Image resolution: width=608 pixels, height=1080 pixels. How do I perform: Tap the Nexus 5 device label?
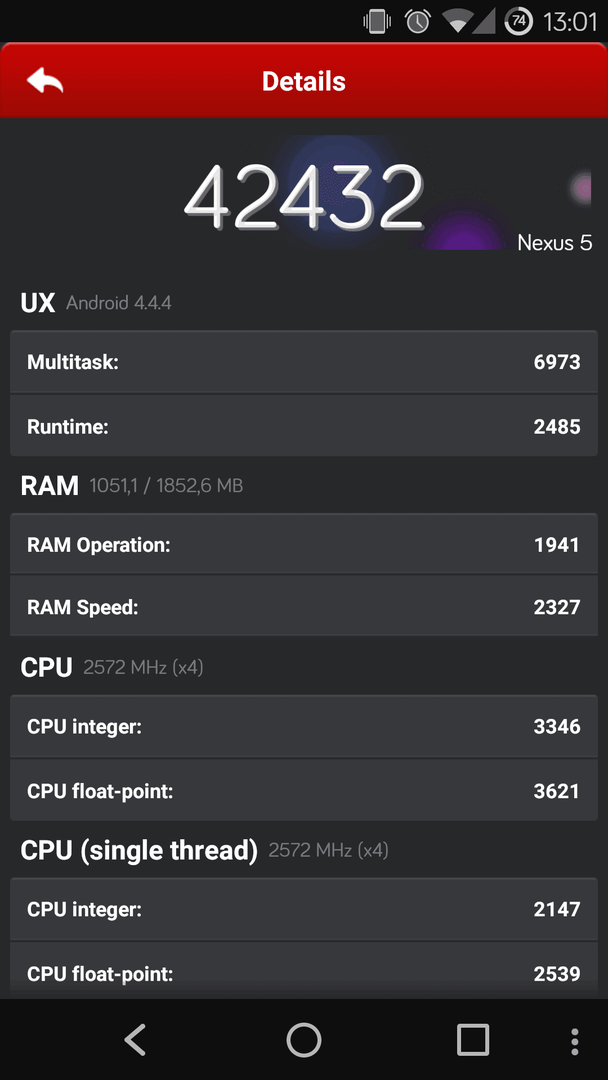click(x=554, y=242)
